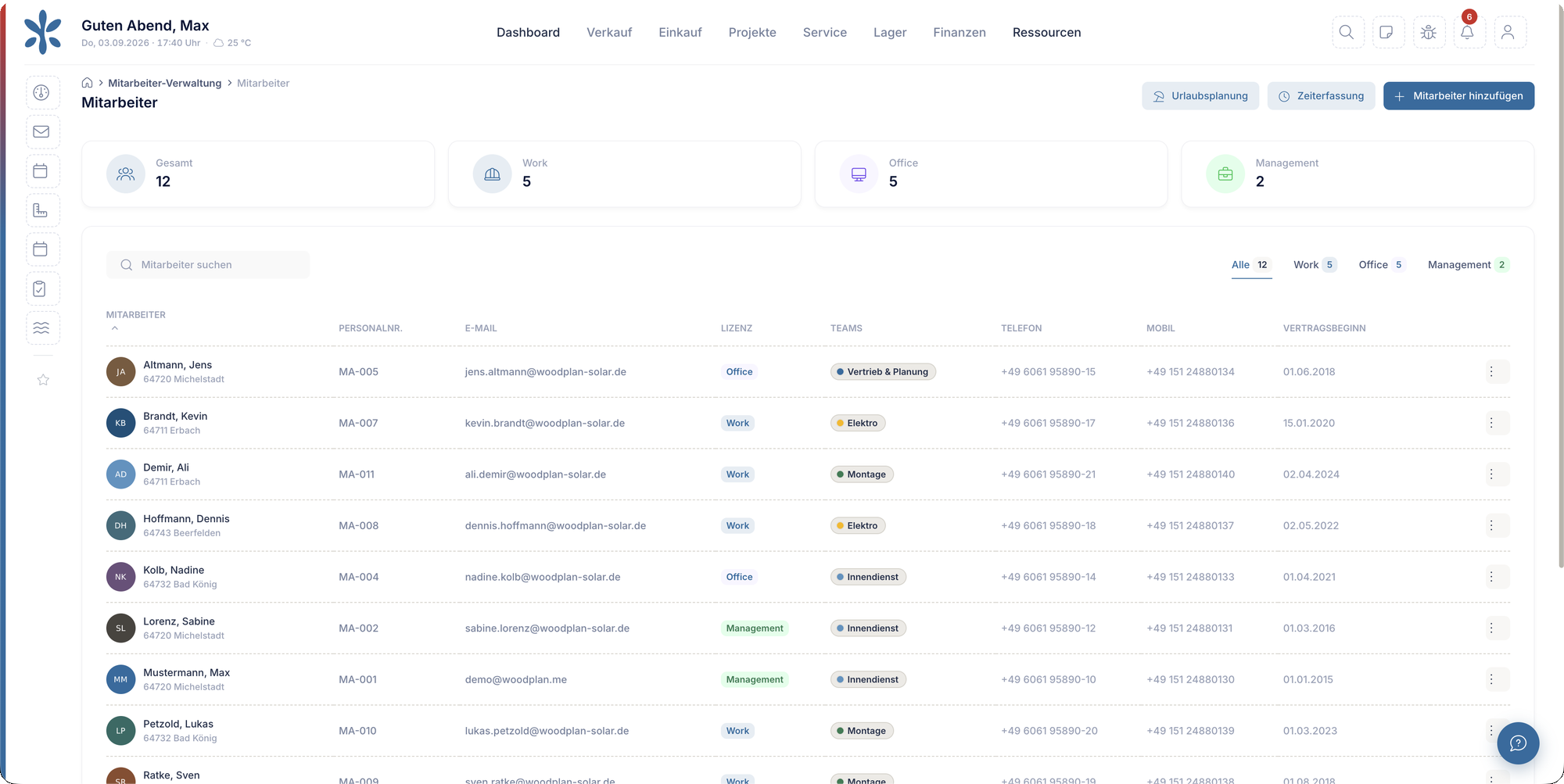Screen dimensions: 1564x784
Task: Open the help chat bubble button
Action: (x=1518, y=743)
